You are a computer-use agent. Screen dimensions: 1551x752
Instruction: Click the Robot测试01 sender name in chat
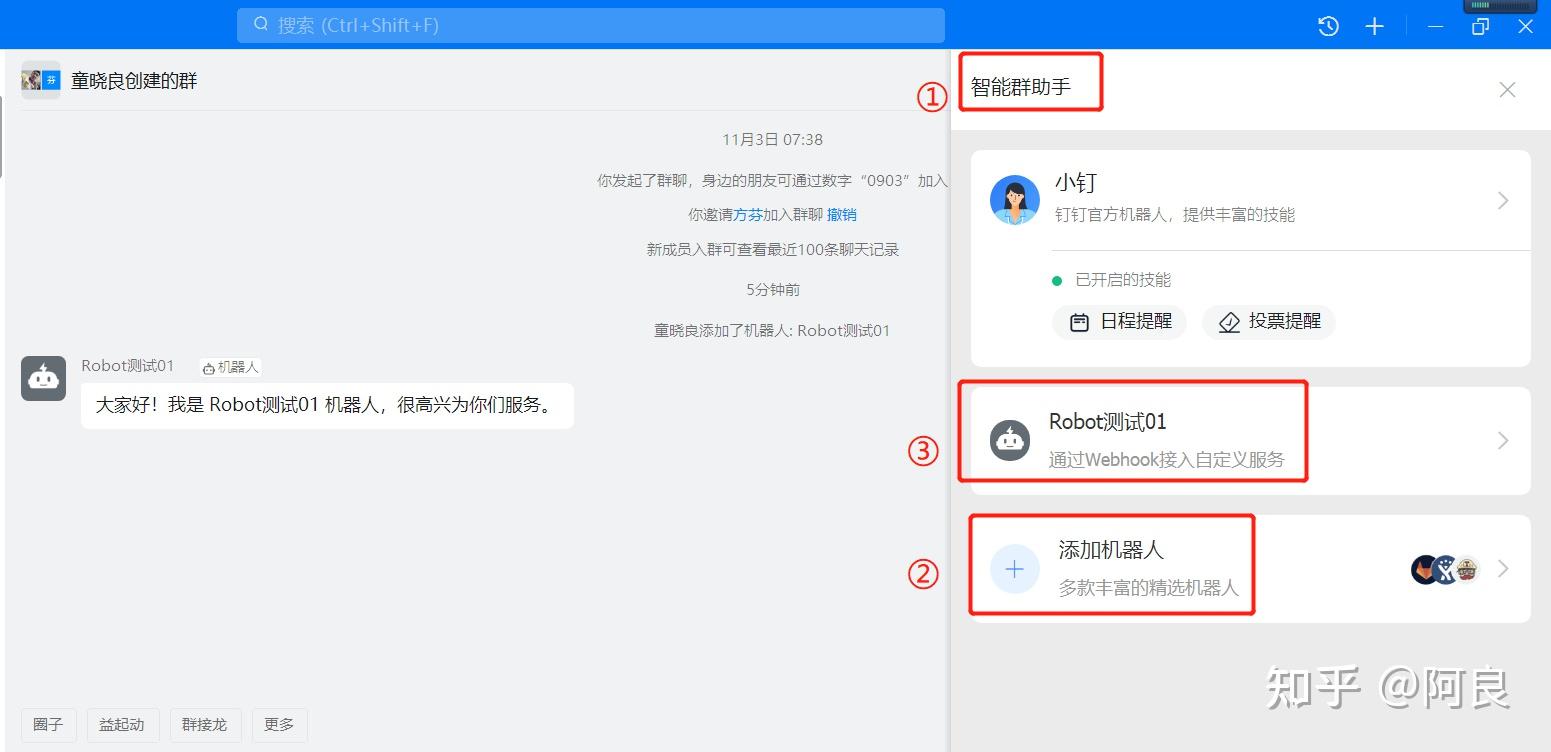point(128,366)
